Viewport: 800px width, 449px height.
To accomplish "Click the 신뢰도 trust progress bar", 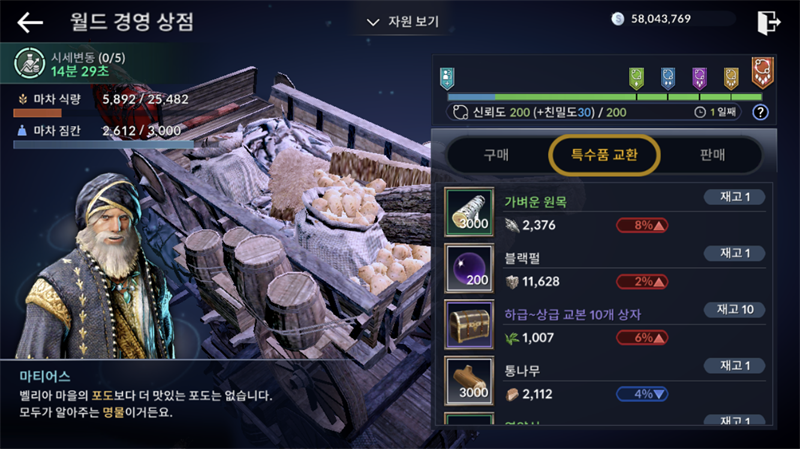I will [x=605, y=96].
